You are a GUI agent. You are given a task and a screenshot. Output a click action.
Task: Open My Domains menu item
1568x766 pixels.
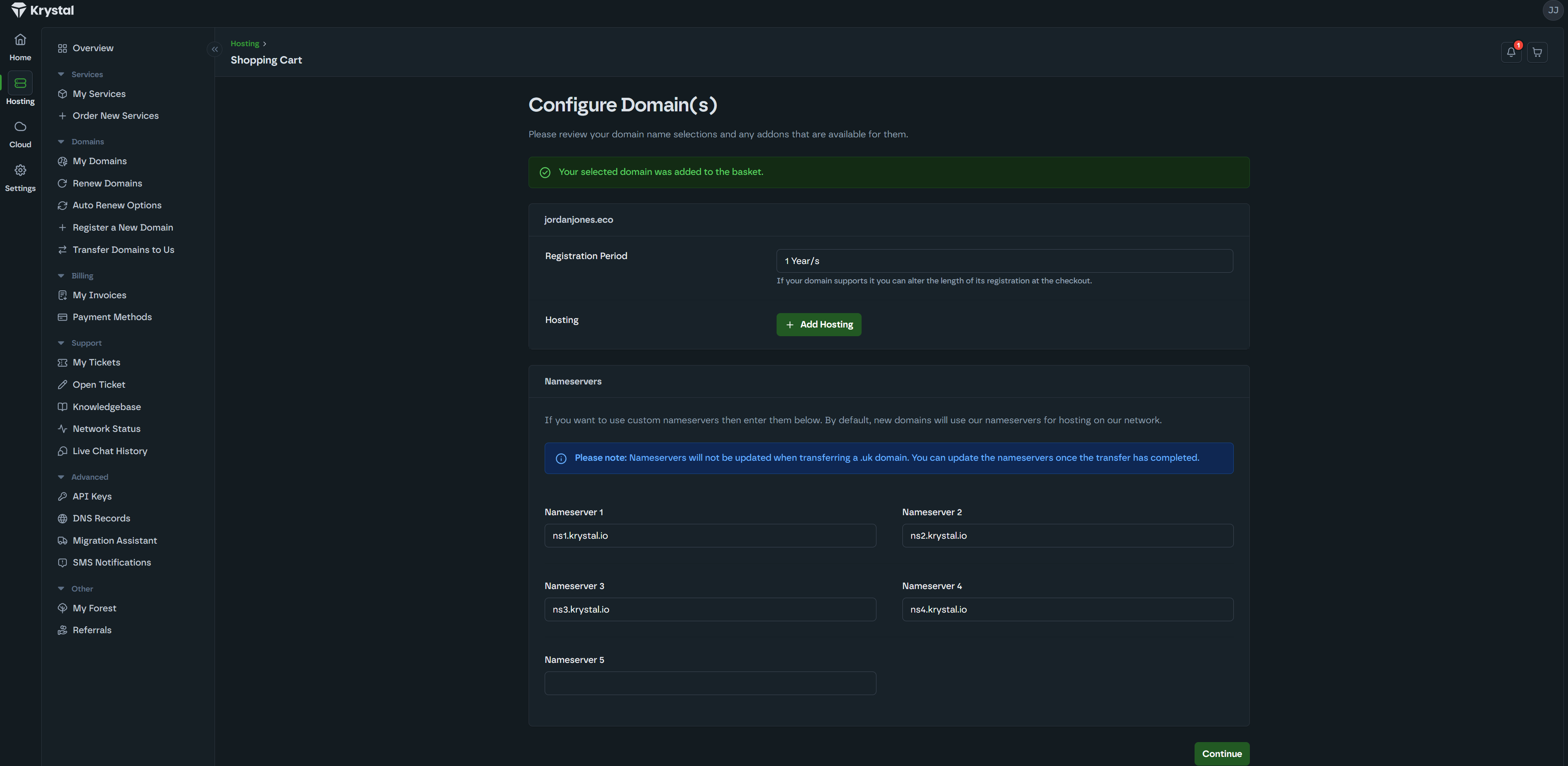coord(99,161)
